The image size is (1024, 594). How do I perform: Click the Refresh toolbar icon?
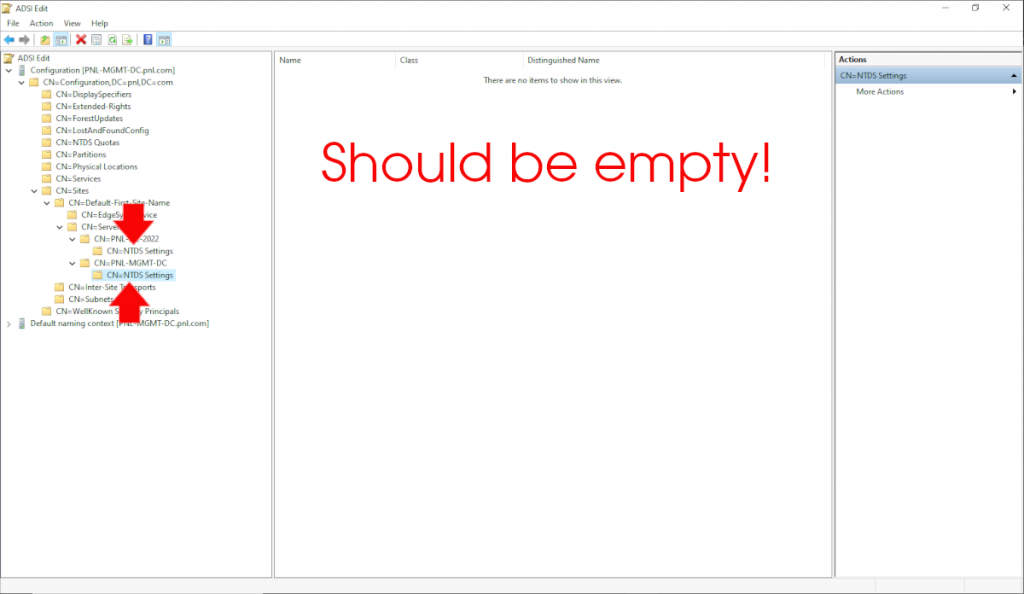click(x=112, y=40)
